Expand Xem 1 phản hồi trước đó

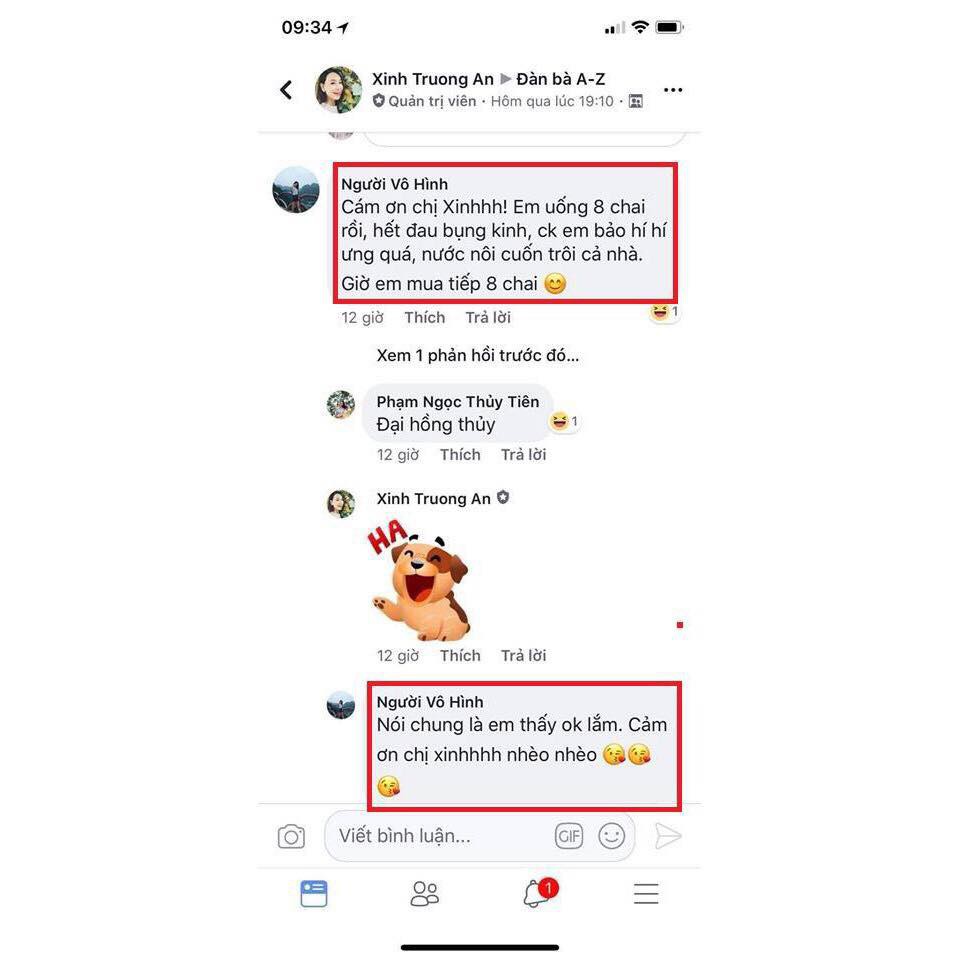[478, 356]
